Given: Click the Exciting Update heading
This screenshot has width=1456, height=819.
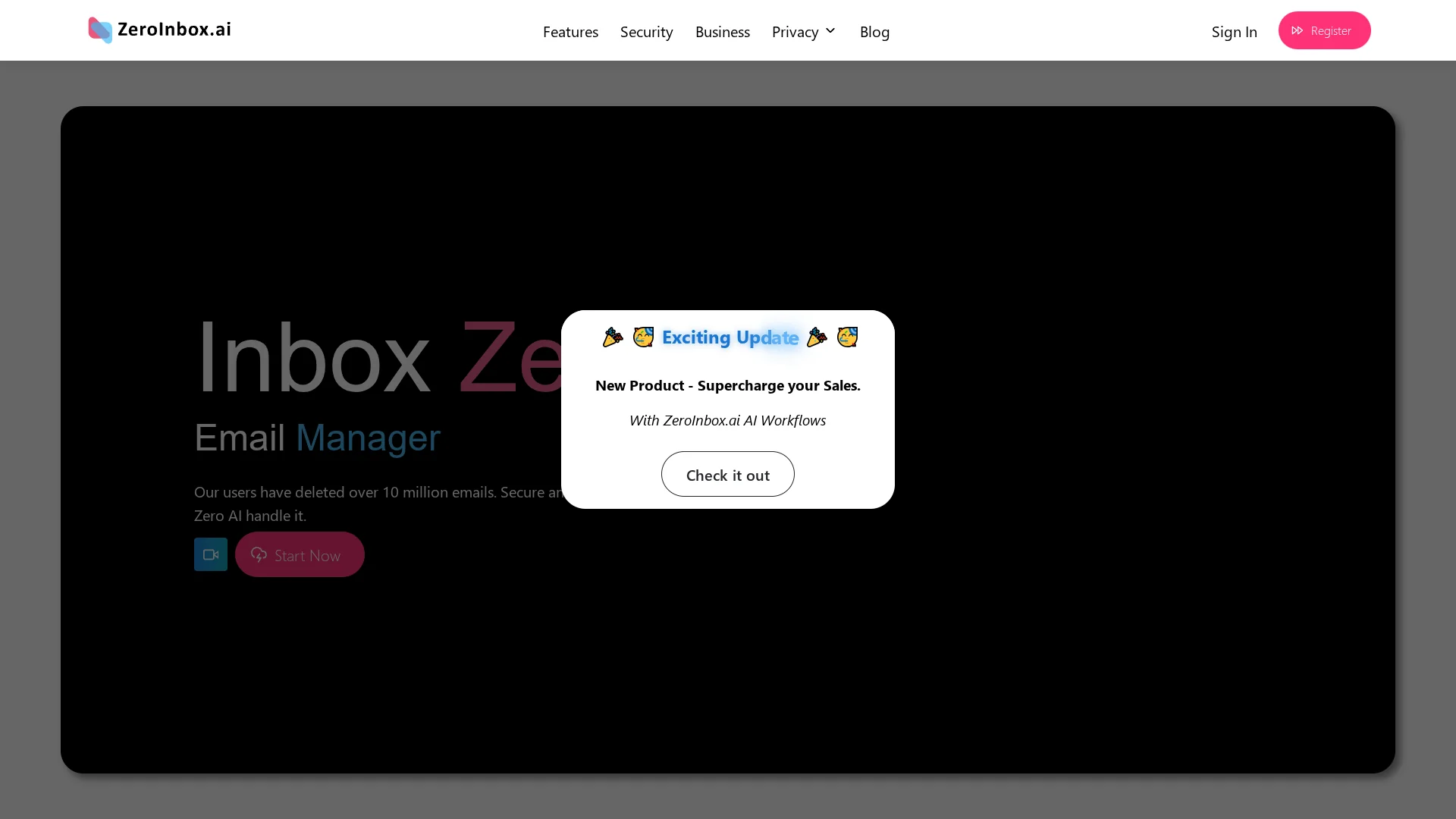Looking at the screenshot, I should (730, 337).
